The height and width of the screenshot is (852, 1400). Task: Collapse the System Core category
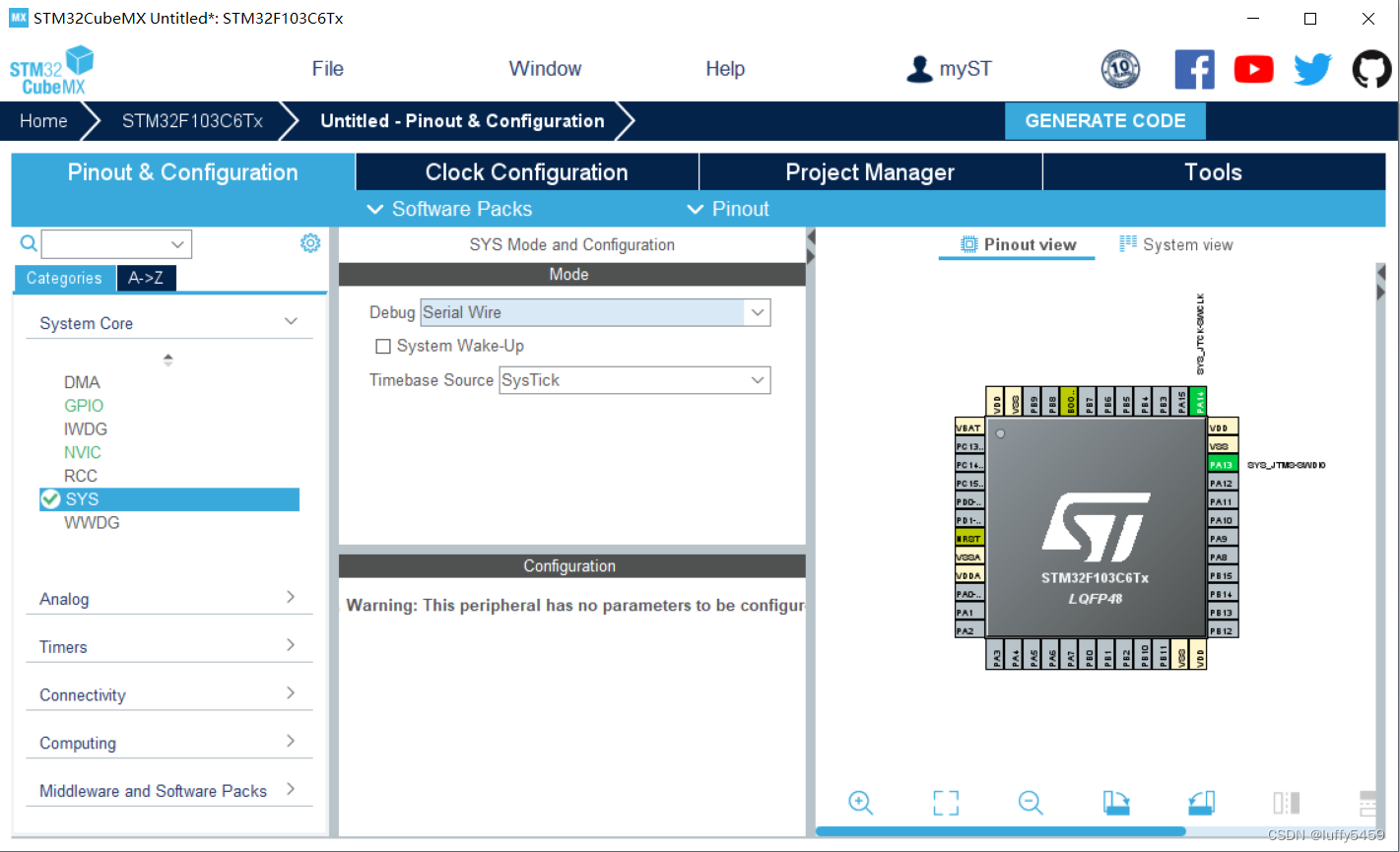291,322
